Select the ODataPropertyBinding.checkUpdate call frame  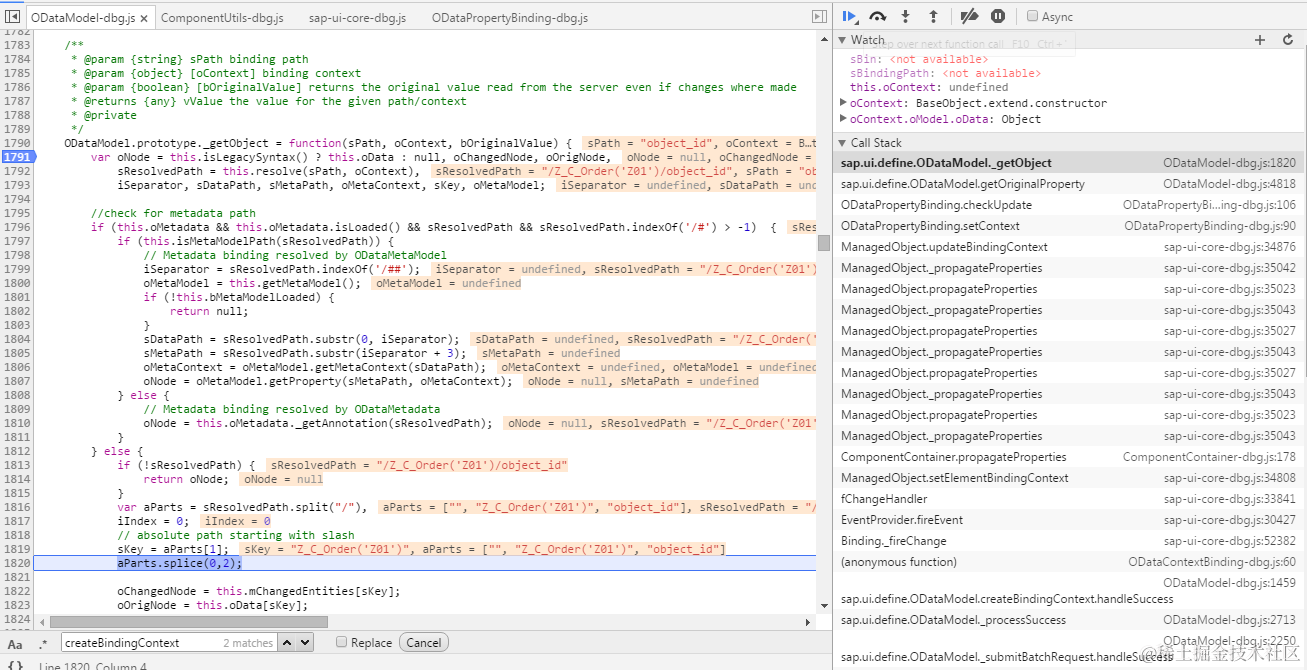click(x=1069, y=205)
